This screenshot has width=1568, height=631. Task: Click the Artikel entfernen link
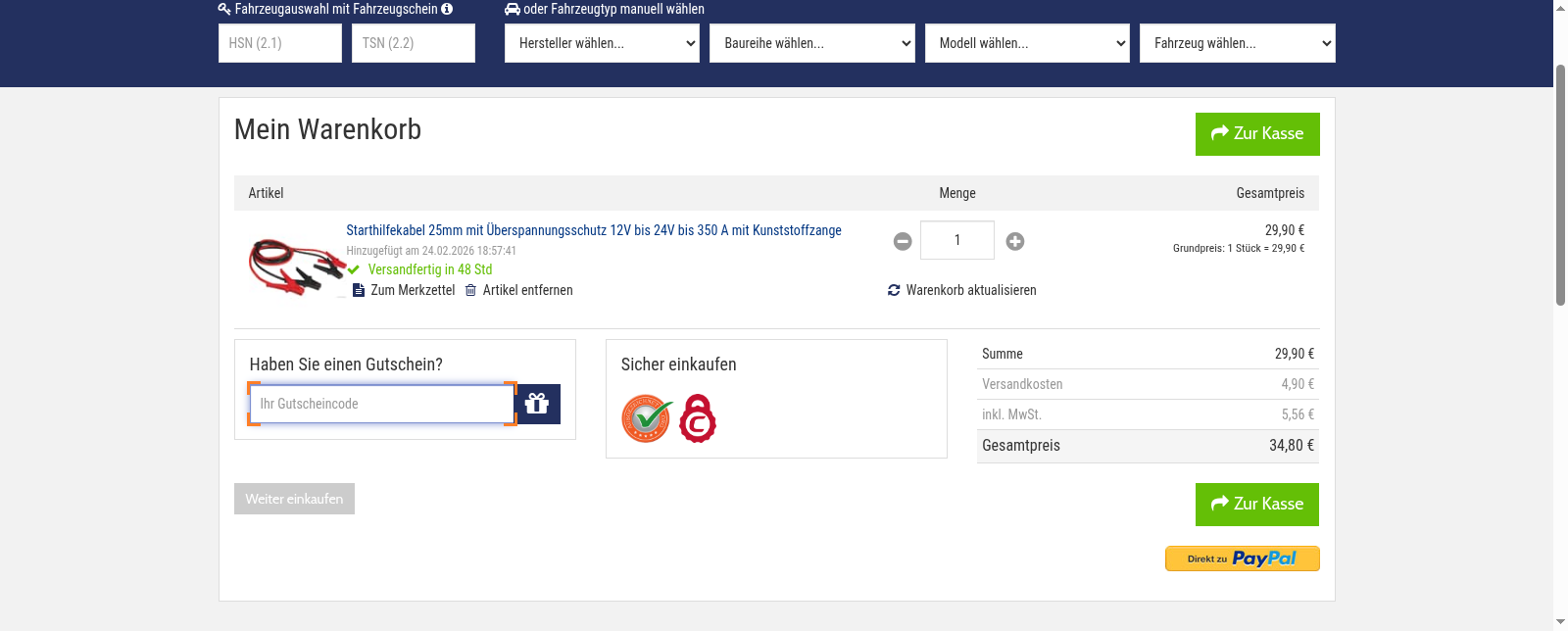(527, 290)
